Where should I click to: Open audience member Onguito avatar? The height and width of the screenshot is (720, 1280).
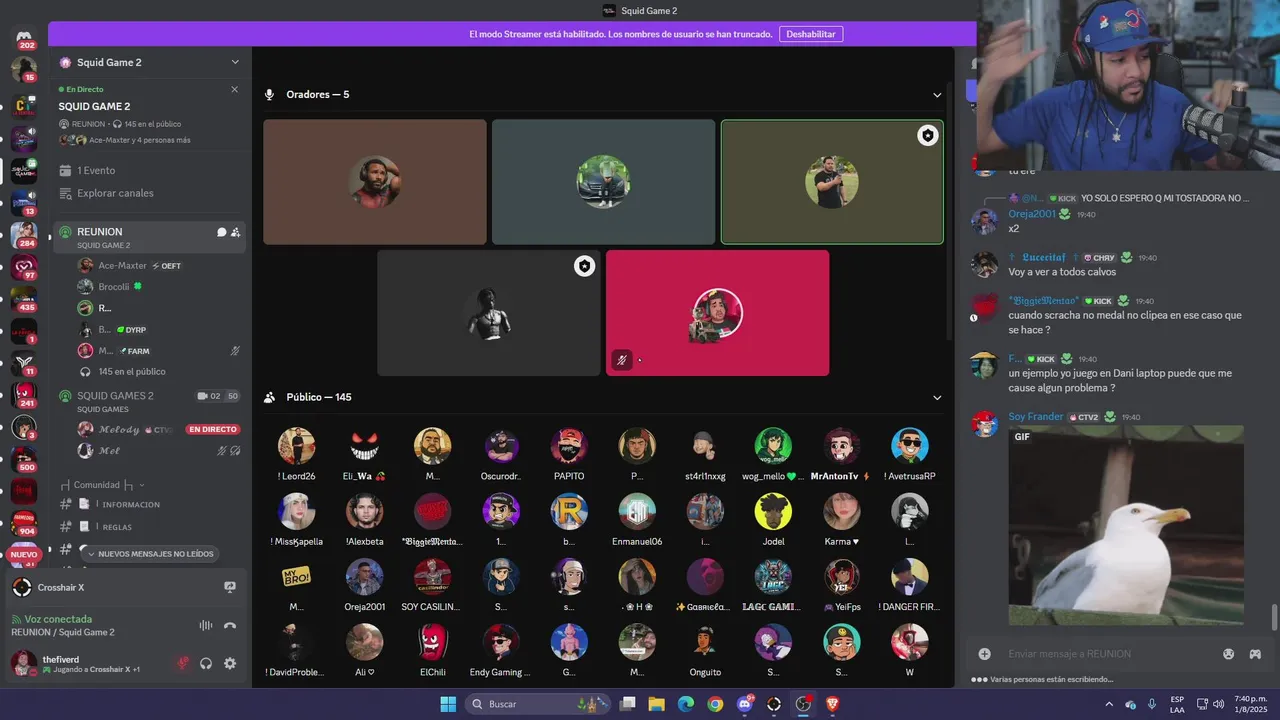click(705, 642)
